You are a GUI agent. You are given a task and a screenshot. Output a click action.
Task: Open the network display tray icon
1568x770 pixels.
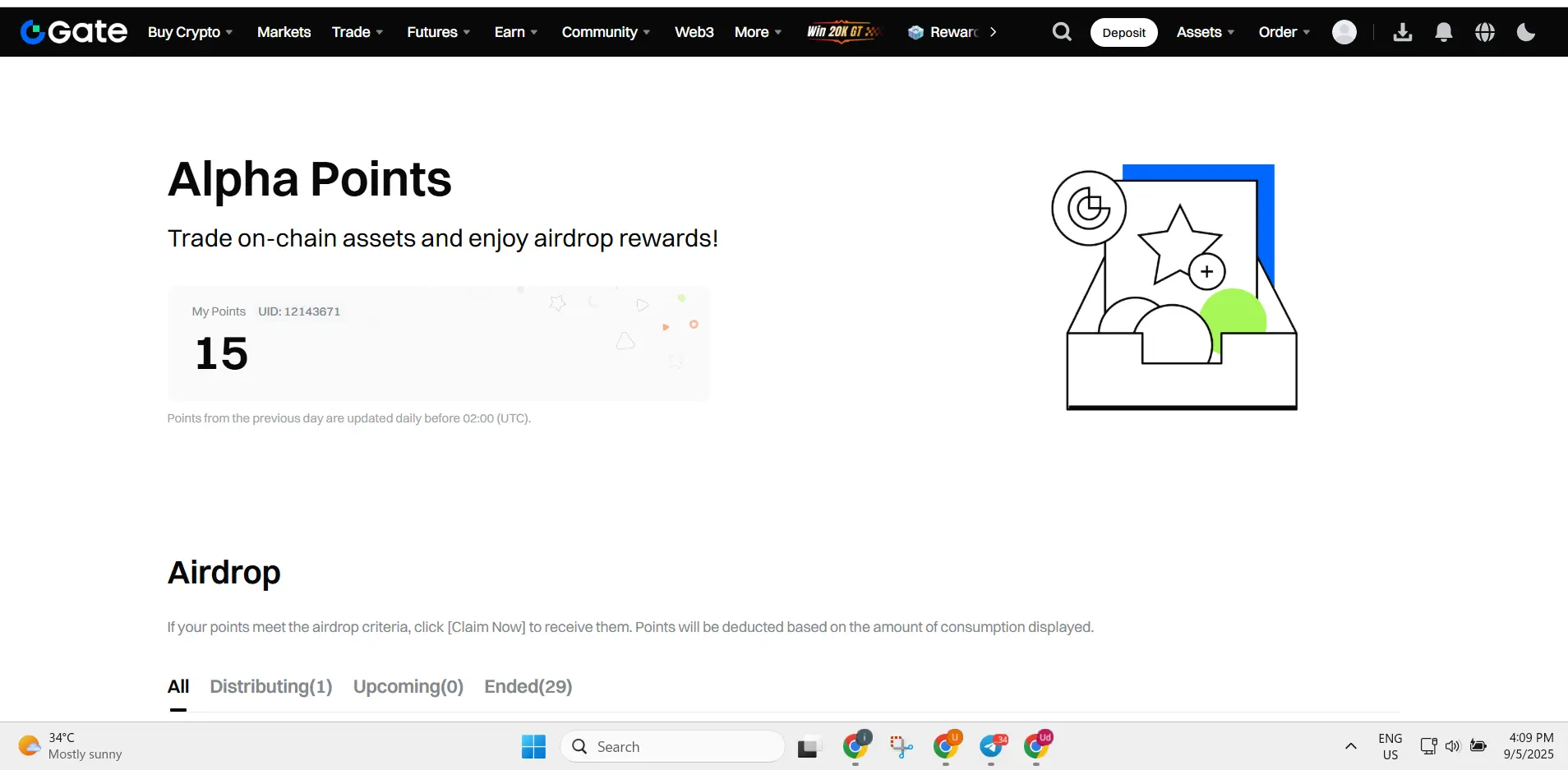click(1428, 746)
